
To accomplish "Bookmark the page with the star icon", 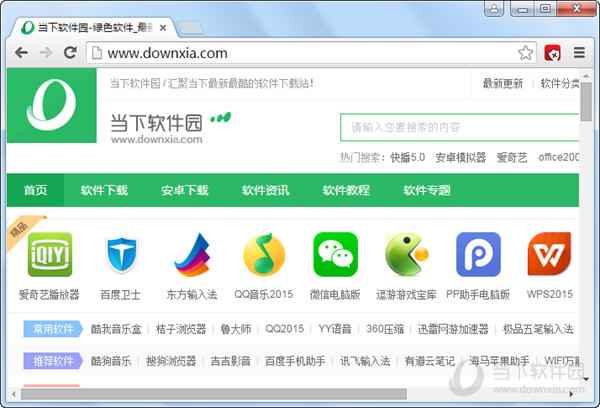I will click(525, 53).
